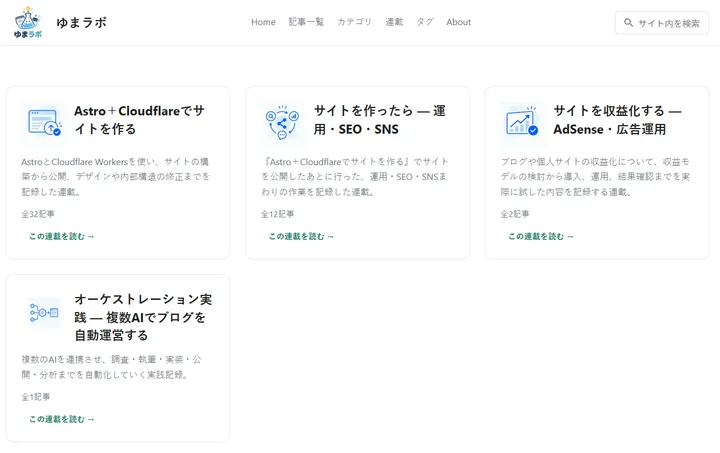Click the 複数のAIを連携させ description text
Viewport: 720px width, 453px height.
(112, 367)
